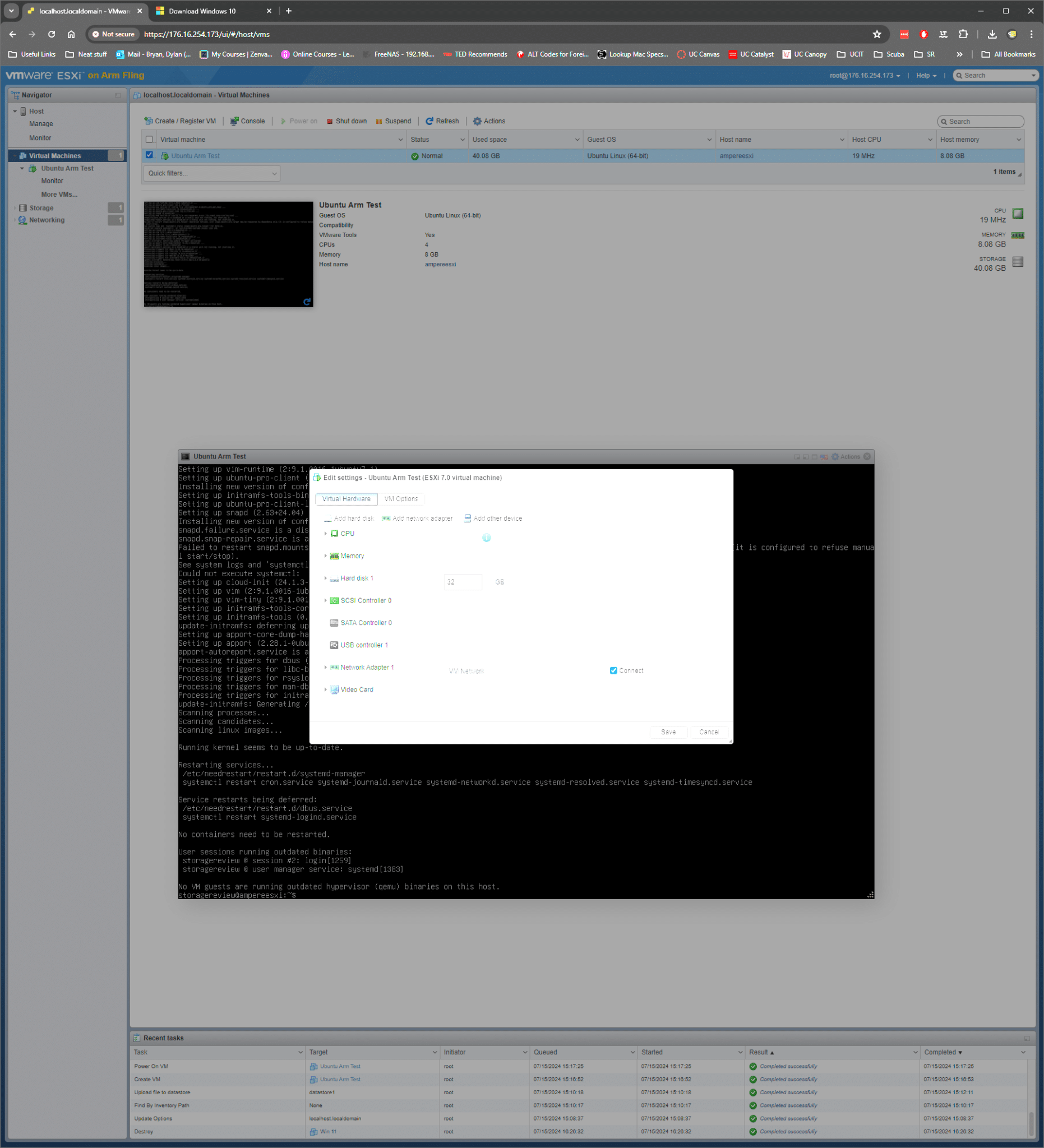Open the UC Canvas bookmark
Screen dimensions: 1044x1148
coord(698,55)
